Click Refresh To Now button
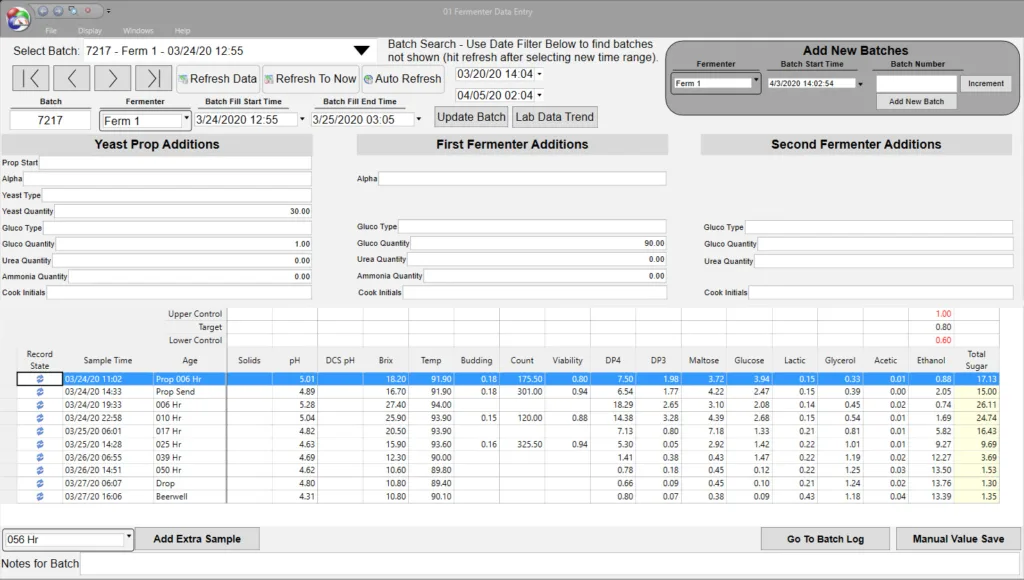Image resolution: width=1024 pixels, height=580 pixels. click(310, 79)
